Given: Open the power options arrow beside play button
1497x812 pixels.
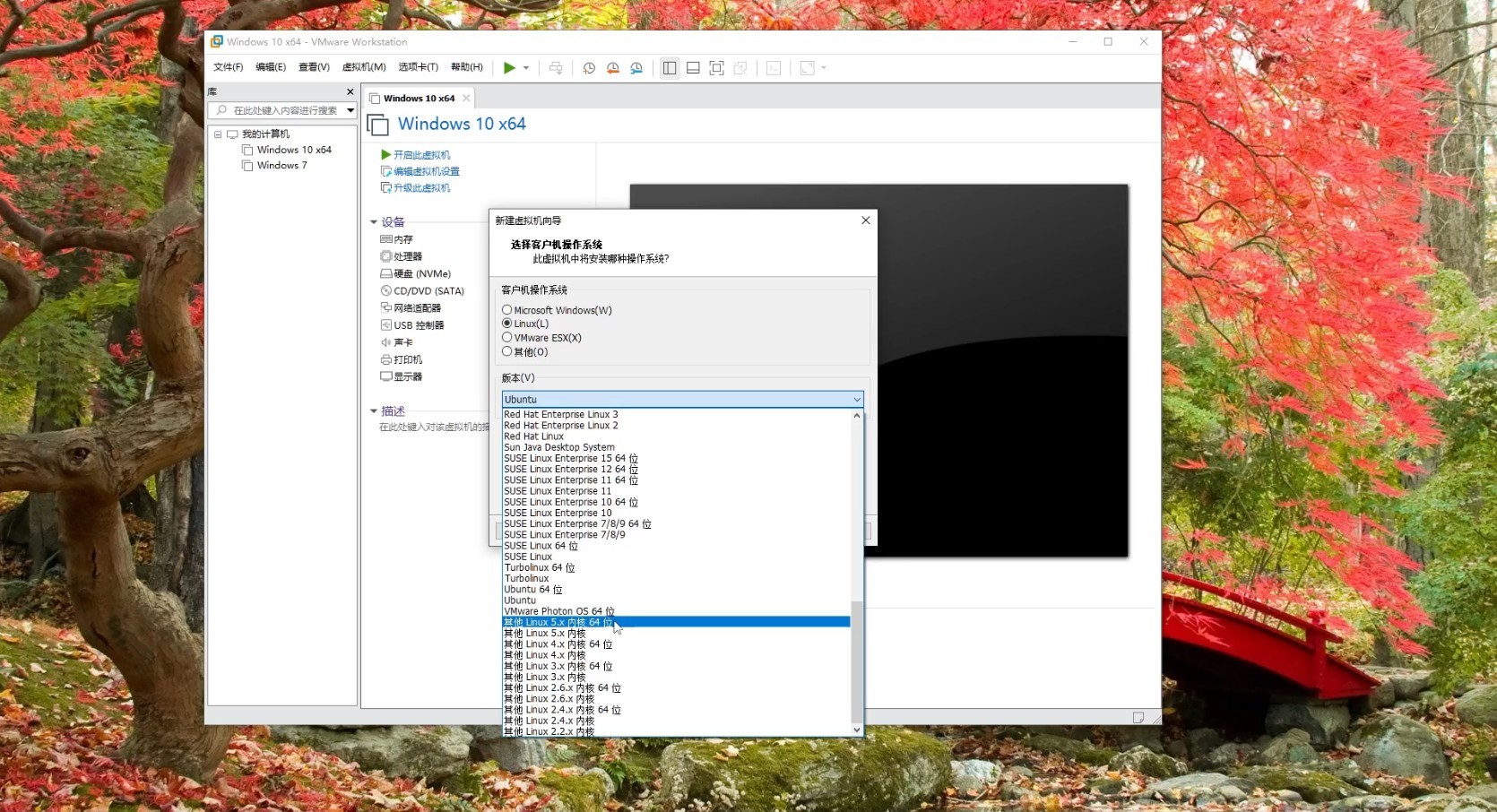Looking at the screenshot, I should (x=526, y=68).
